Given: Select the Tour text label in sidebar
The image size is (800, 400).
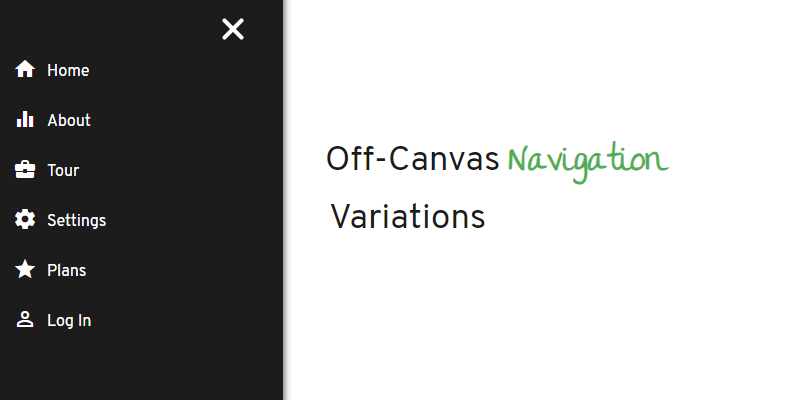Looking at the screenshot, I should coord(63,170).
